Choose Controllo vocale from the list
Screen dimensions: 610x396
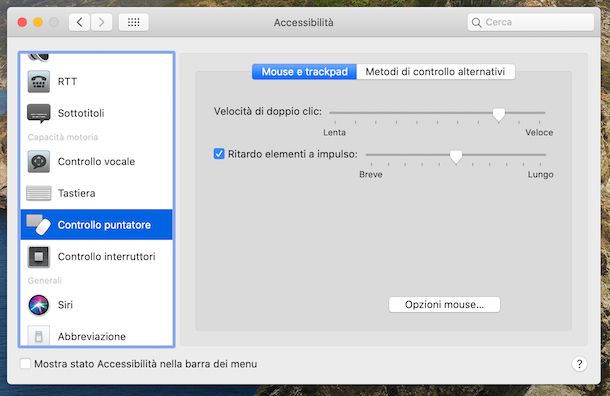point(96,161)
